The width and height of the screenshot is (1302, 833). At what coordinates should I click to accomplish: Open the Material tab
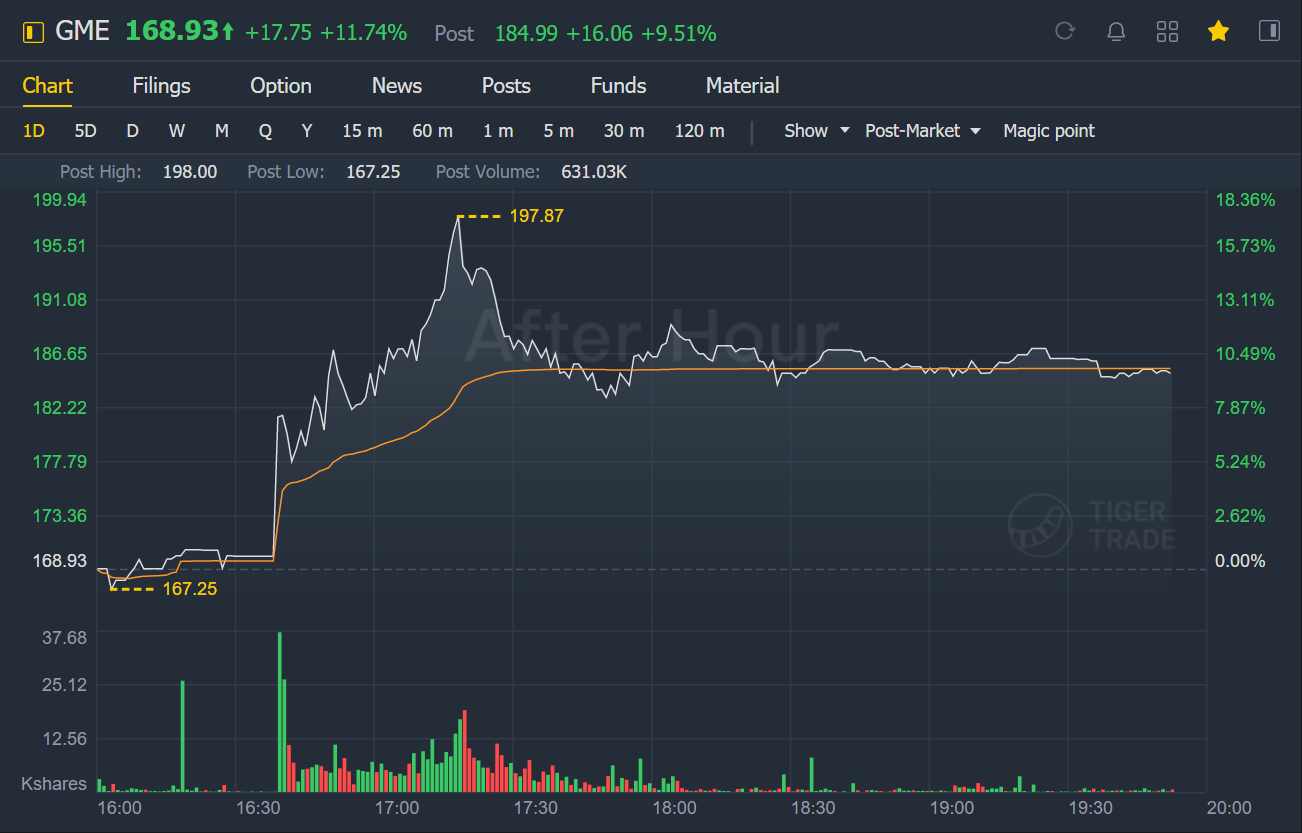coord(742,86)
